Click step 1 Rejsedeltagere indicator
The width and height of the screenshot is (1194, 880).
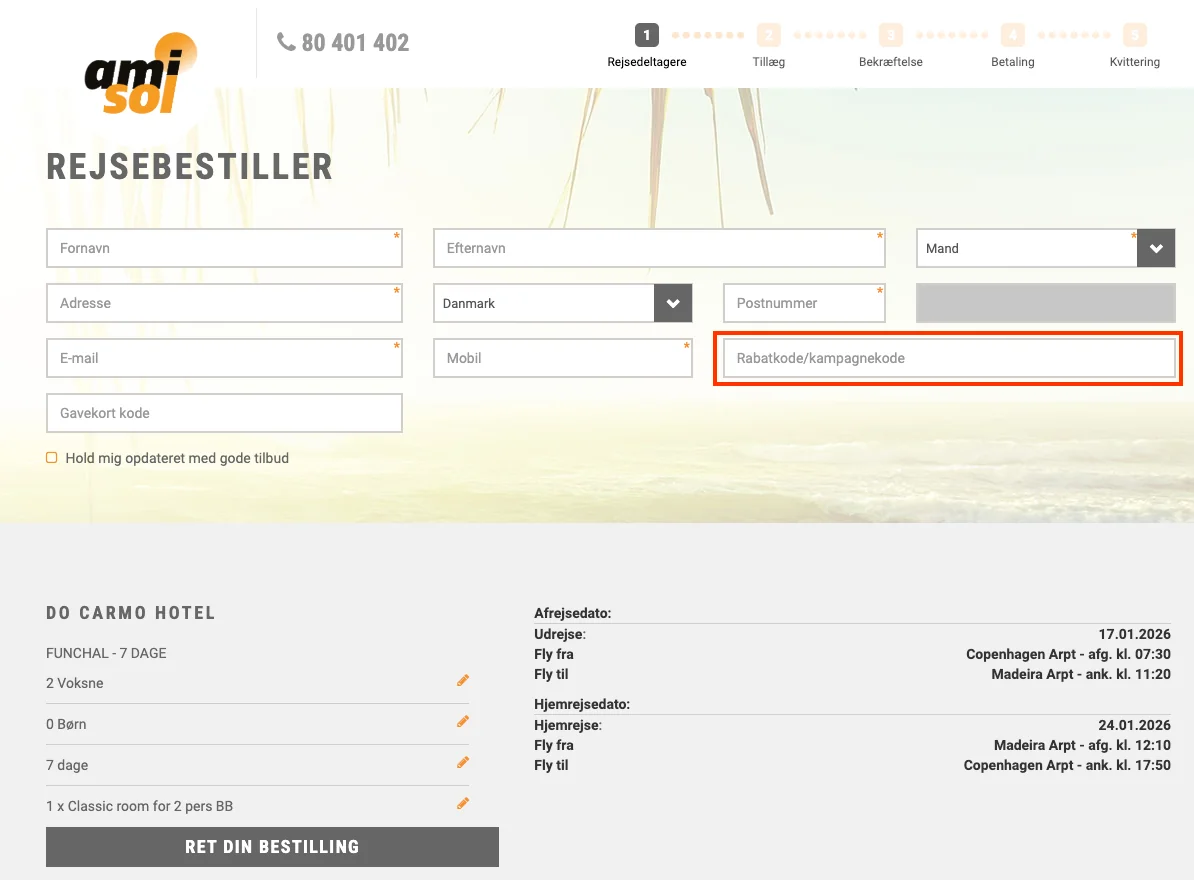pyautogui.click(x=647, y=36)
